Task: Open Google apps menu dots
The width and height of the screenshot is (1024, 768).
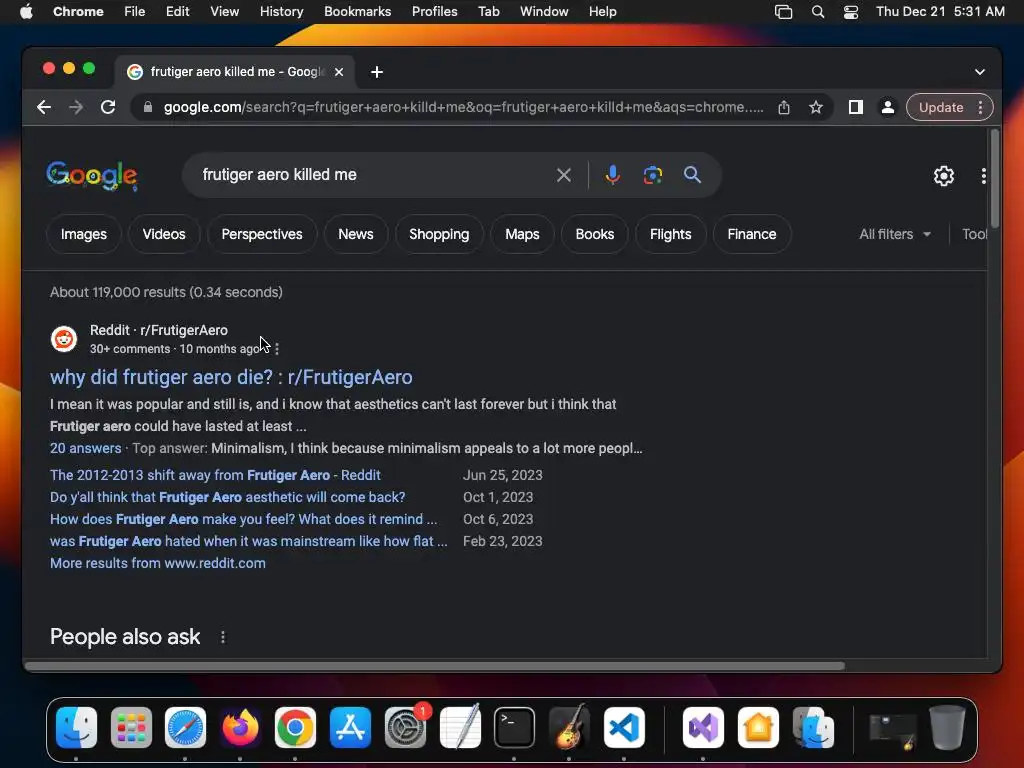Action: [984, 176]
